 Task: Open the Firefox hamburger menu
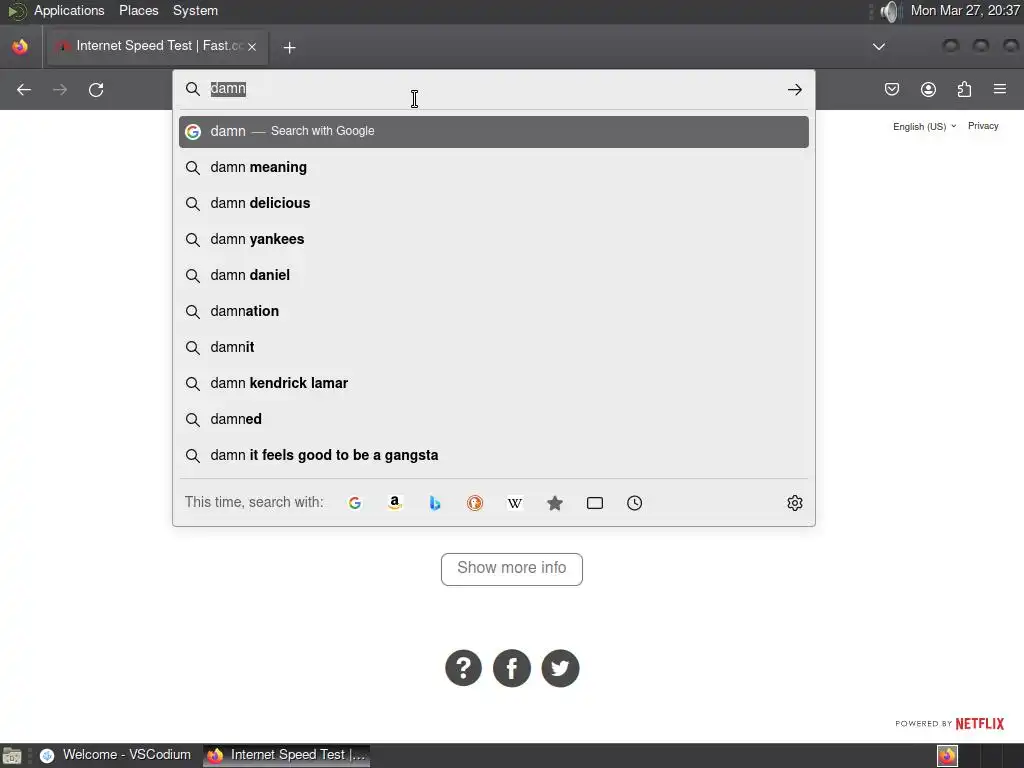point(1000,89)
